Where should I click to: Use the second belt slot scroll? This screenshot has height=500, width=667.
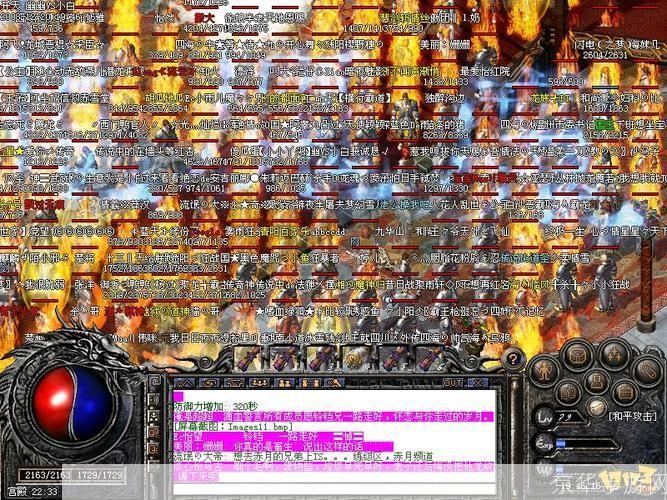284,358
